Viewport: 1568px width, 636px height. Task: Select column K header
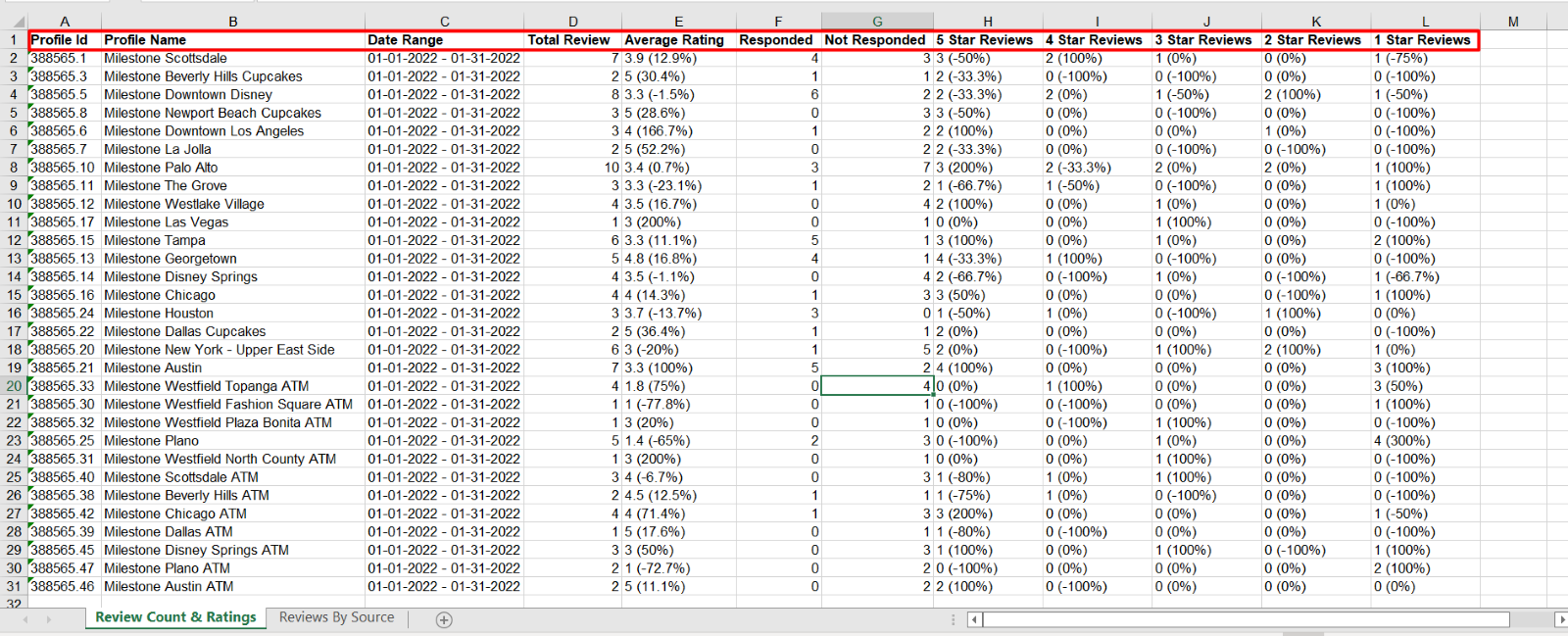coord(1316,22)
